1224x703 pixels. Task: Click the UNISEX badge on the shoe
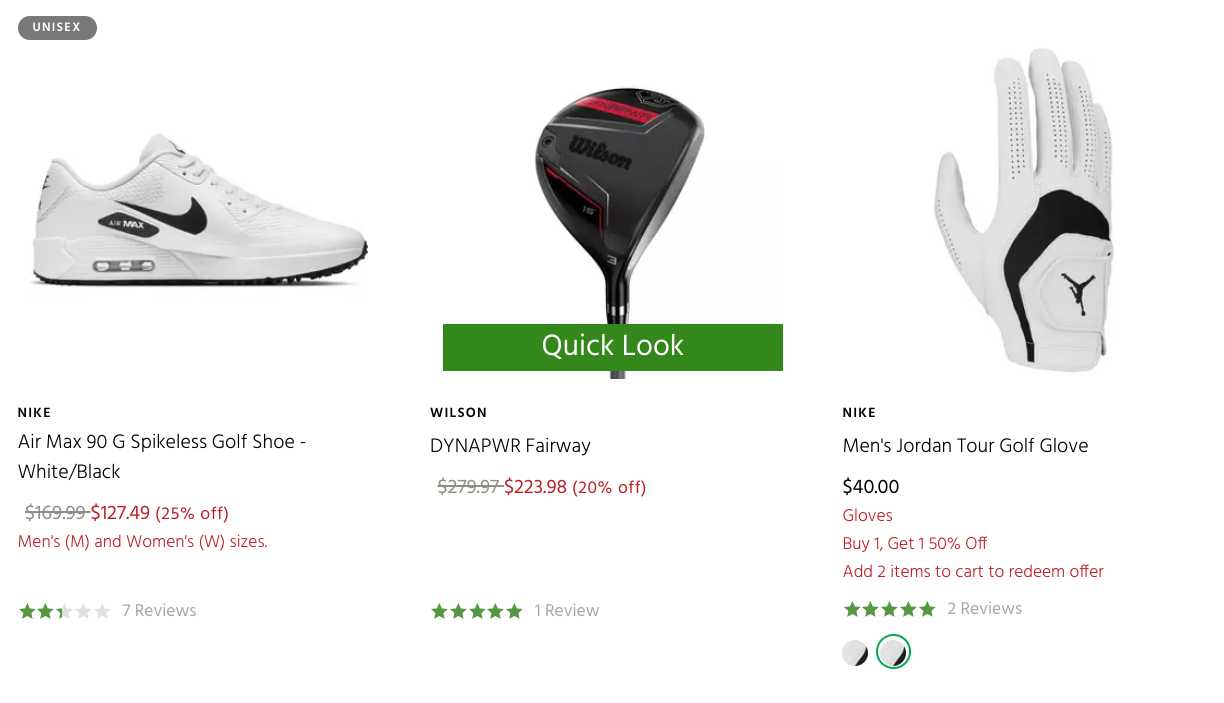[57, 27]
